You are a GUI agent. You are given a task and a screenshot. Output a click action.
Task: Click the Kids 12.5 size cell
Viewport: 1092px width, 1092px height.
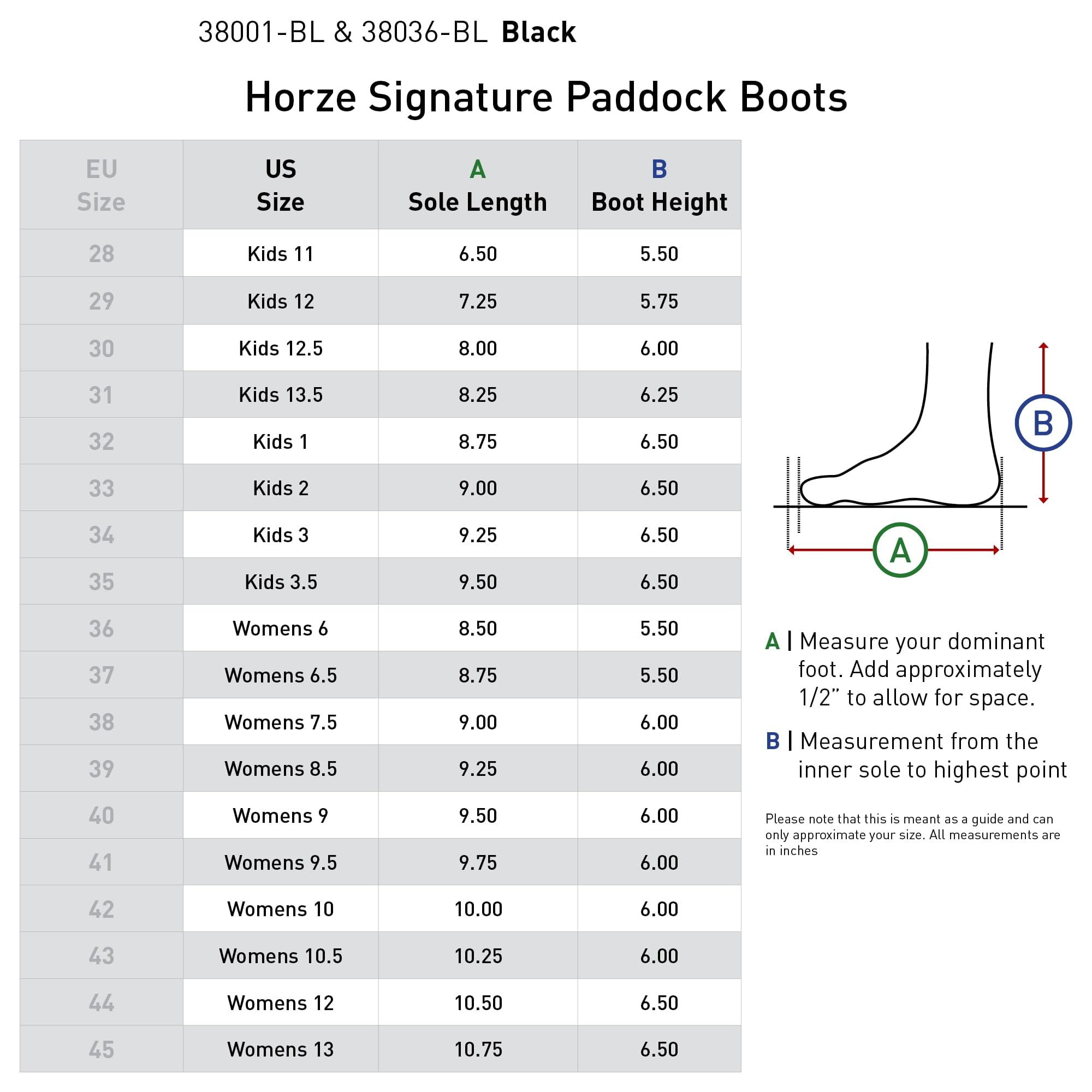(280, 348)
